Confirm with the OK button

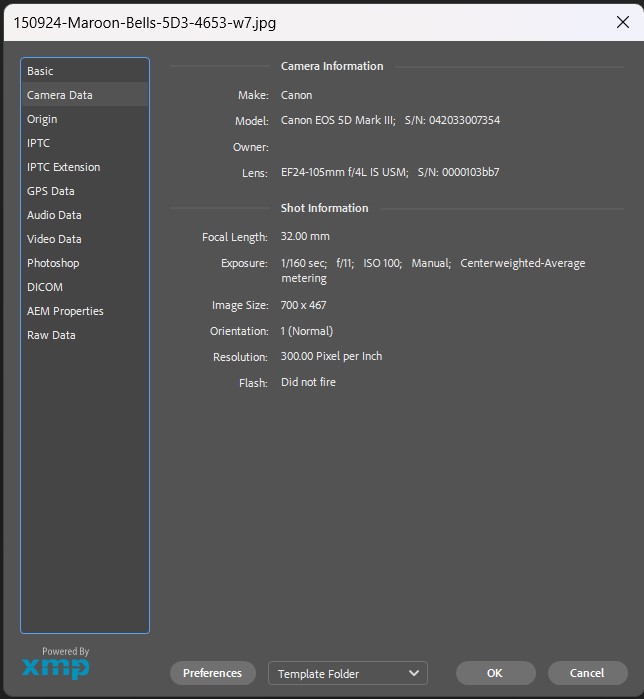[495, 673]
